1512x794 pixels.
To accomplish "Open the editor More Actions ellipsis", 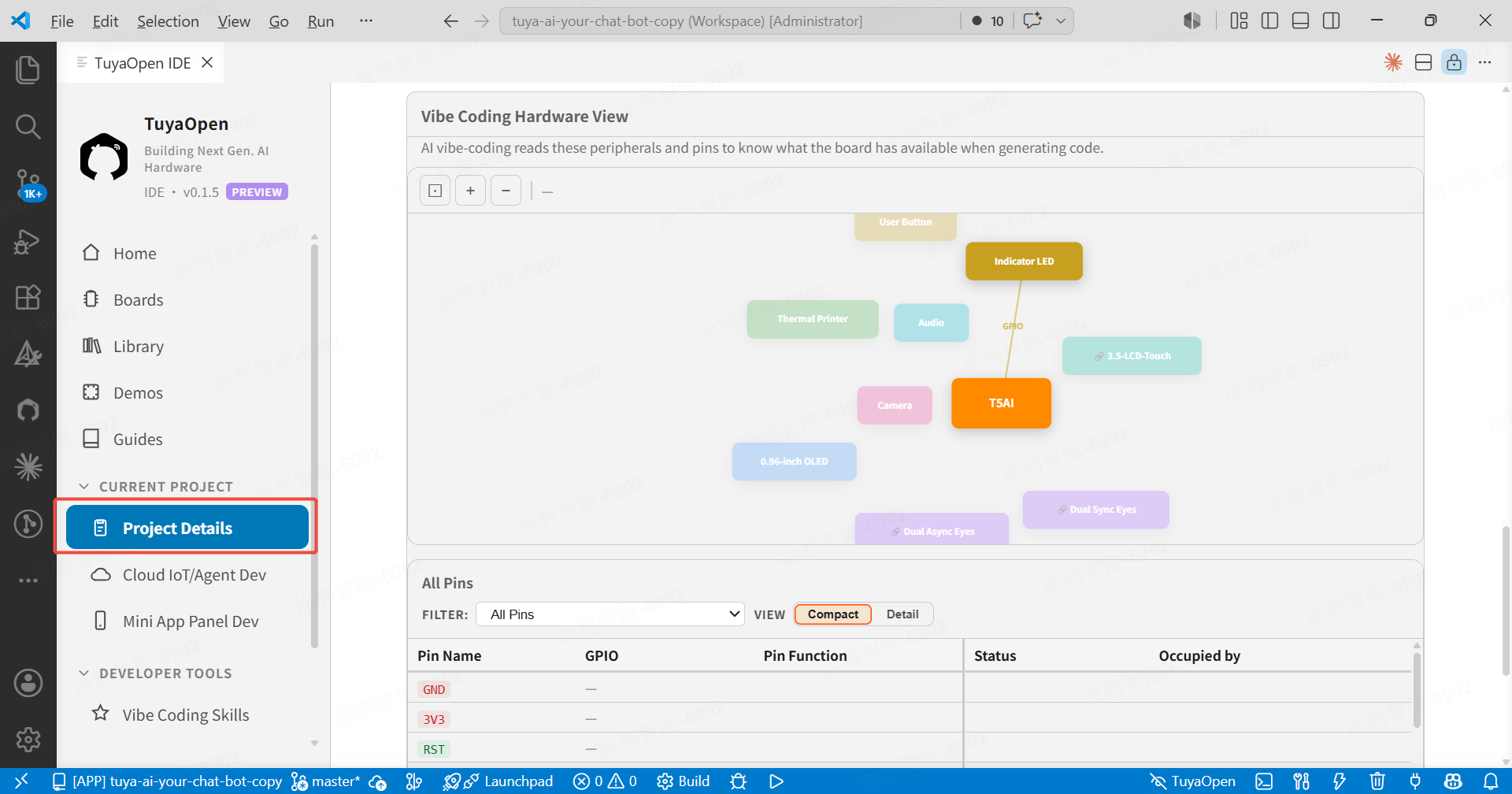I will 1484,62.
